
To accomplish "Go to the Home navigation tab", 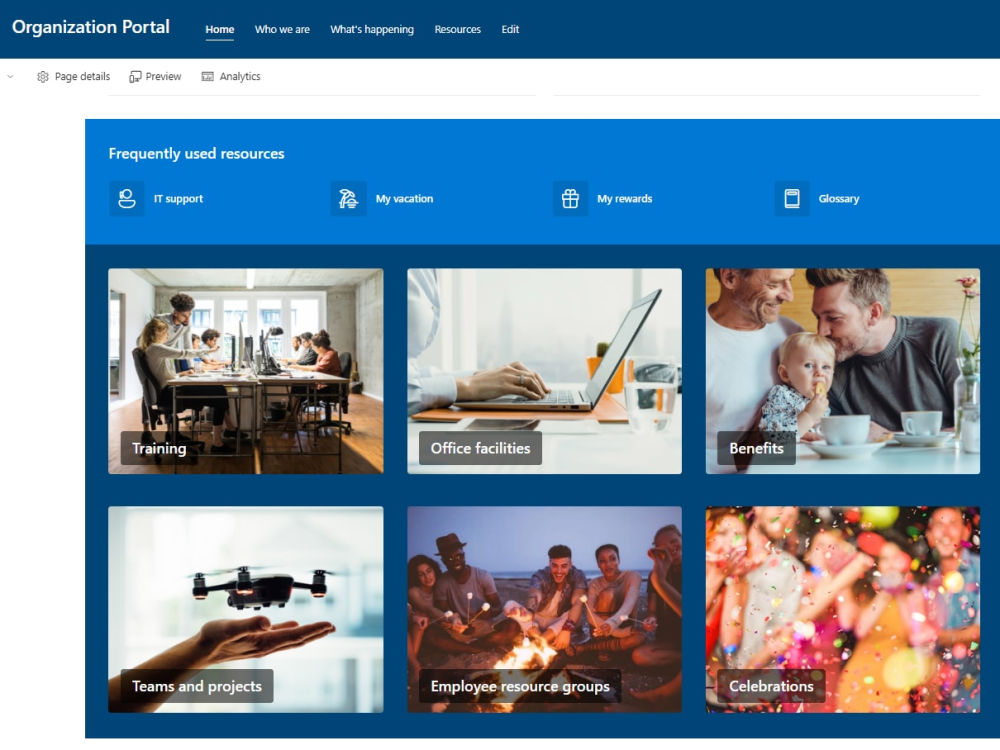I will click(219, 29).
